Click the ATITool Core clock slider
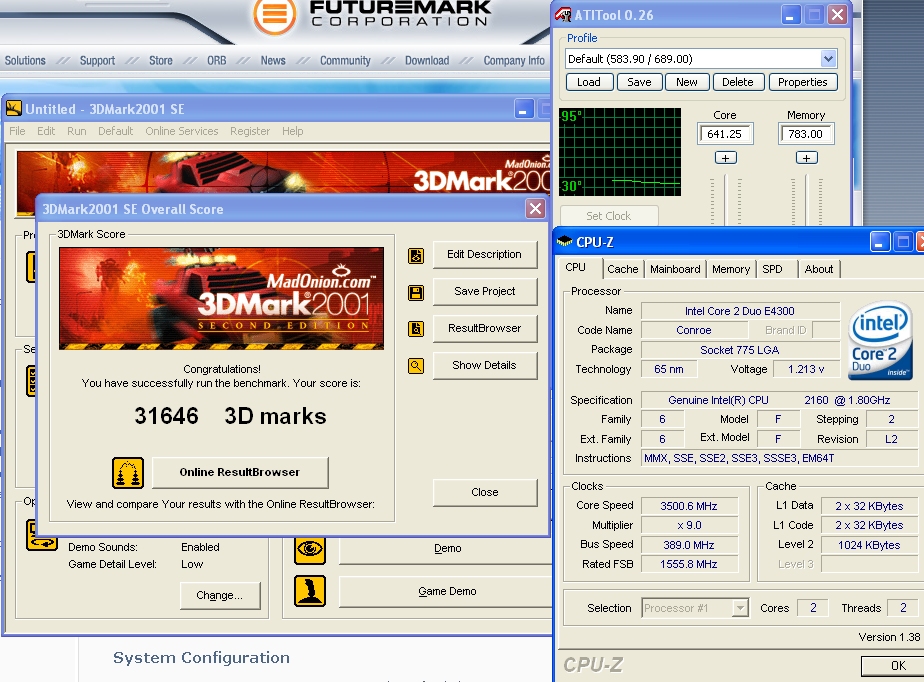The width and height of the screenshot is (924, 682). 725,199
